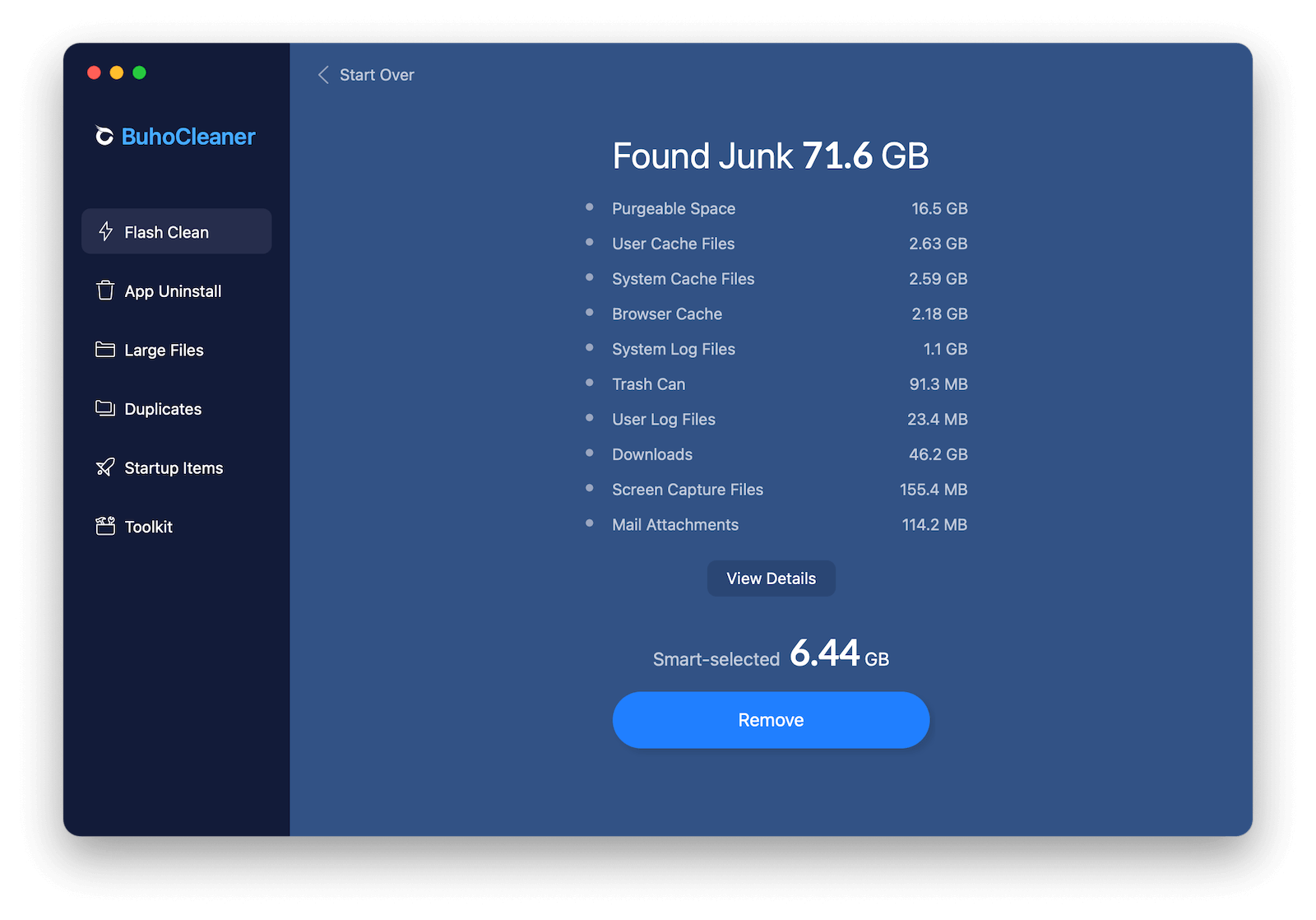Click the 2.63 GB size value

[x=938, y=244]
